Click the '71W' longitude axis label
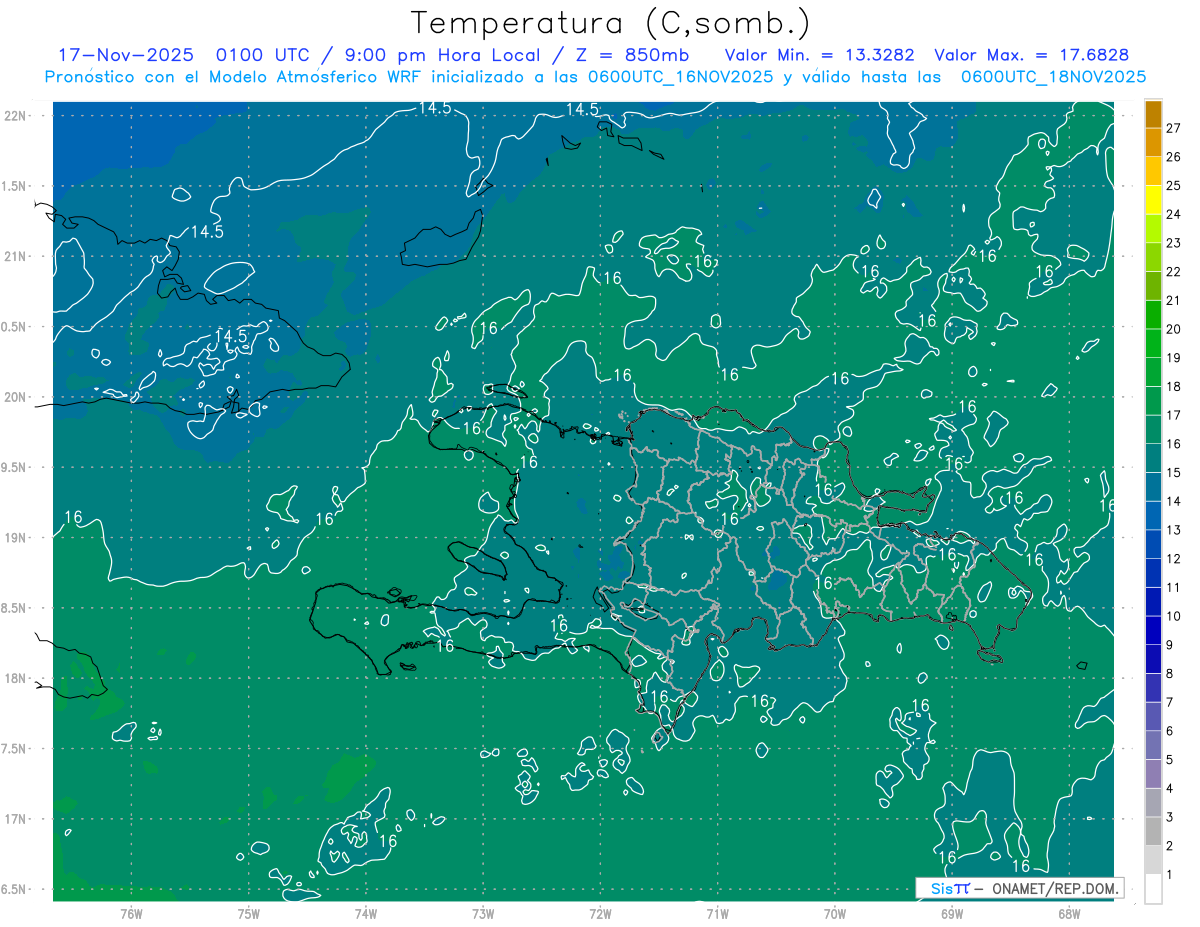The width and height of the screenshot is (1200, 927). tap(717, 914)
